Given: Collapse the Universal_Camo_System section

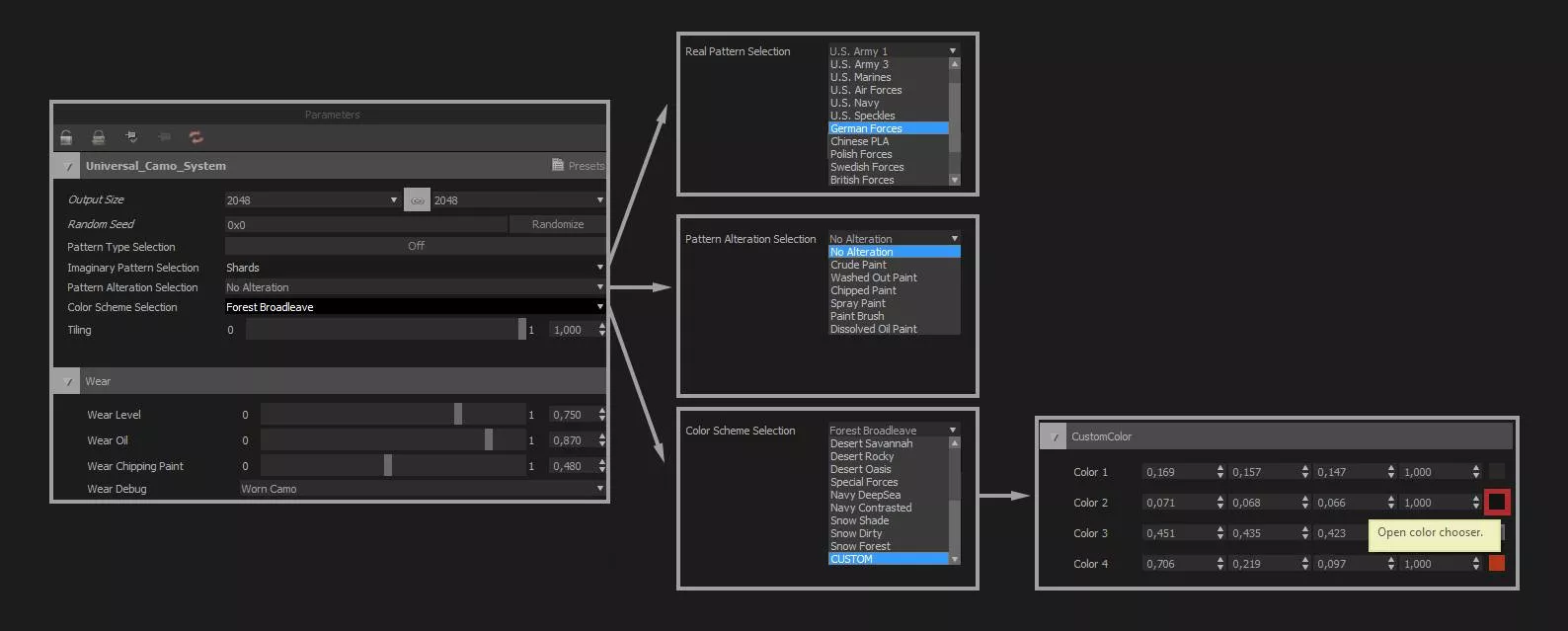Looking at the screenshot, I should click(67, 166).
